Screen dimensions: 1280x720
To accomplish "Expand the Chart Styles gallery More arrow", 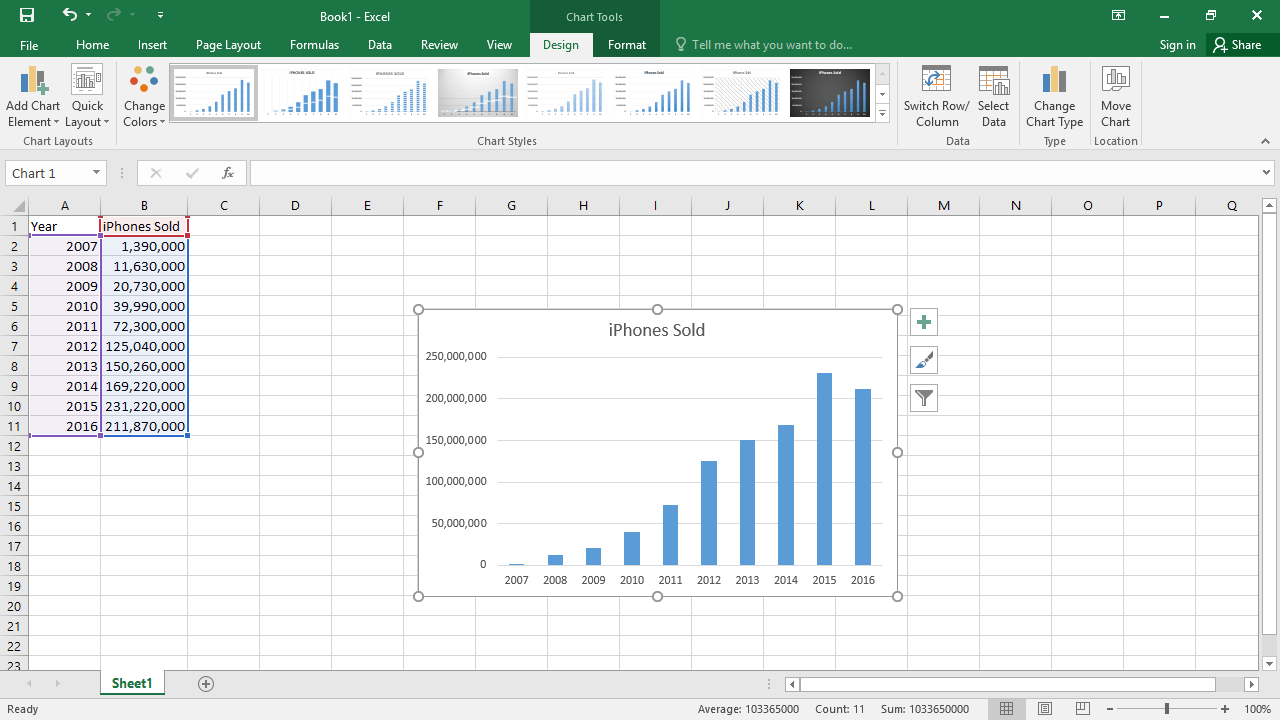I will pos(882,114).
